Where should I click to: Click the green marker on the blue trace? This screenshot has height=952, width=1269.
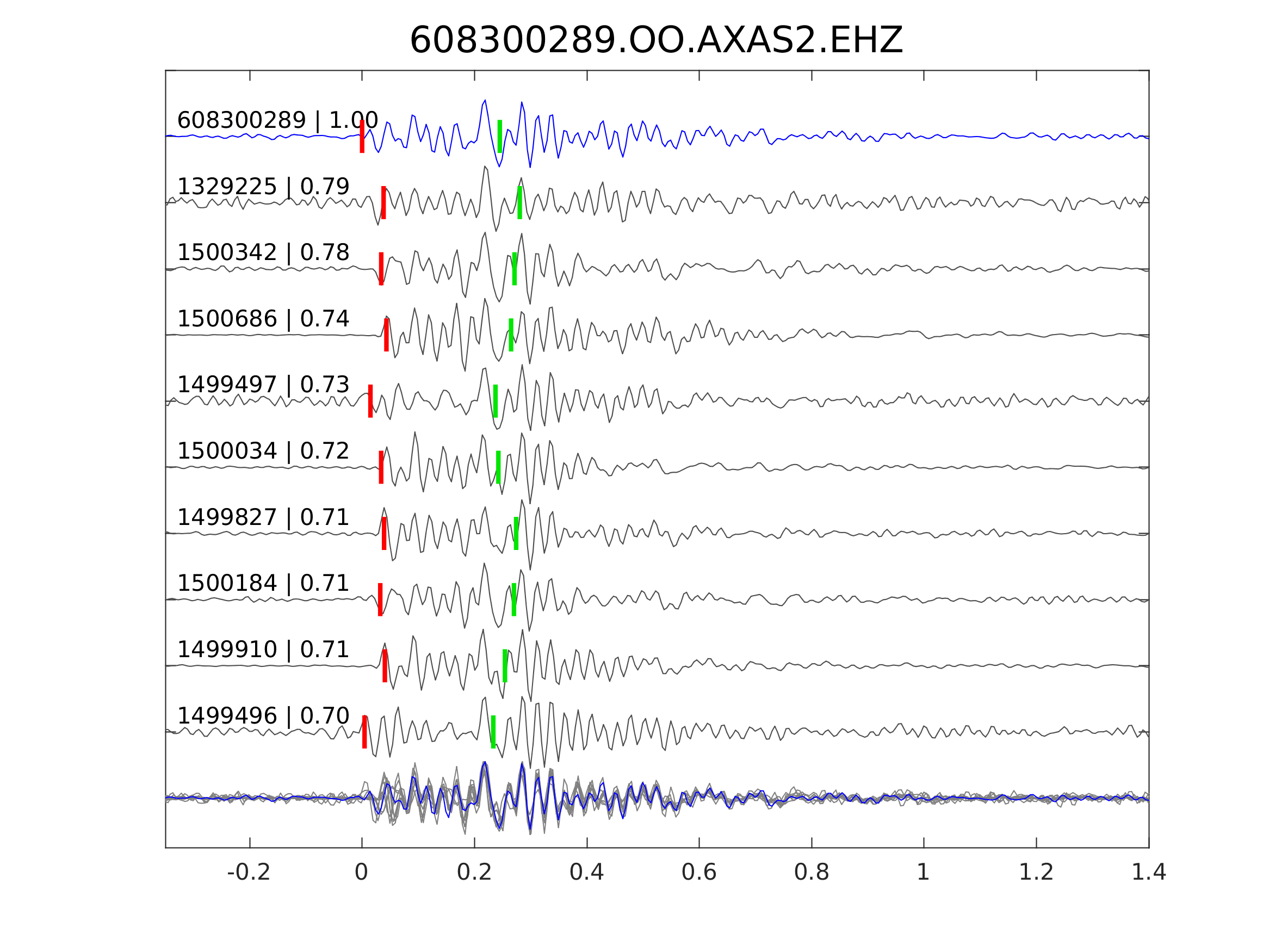pos(500,137)
